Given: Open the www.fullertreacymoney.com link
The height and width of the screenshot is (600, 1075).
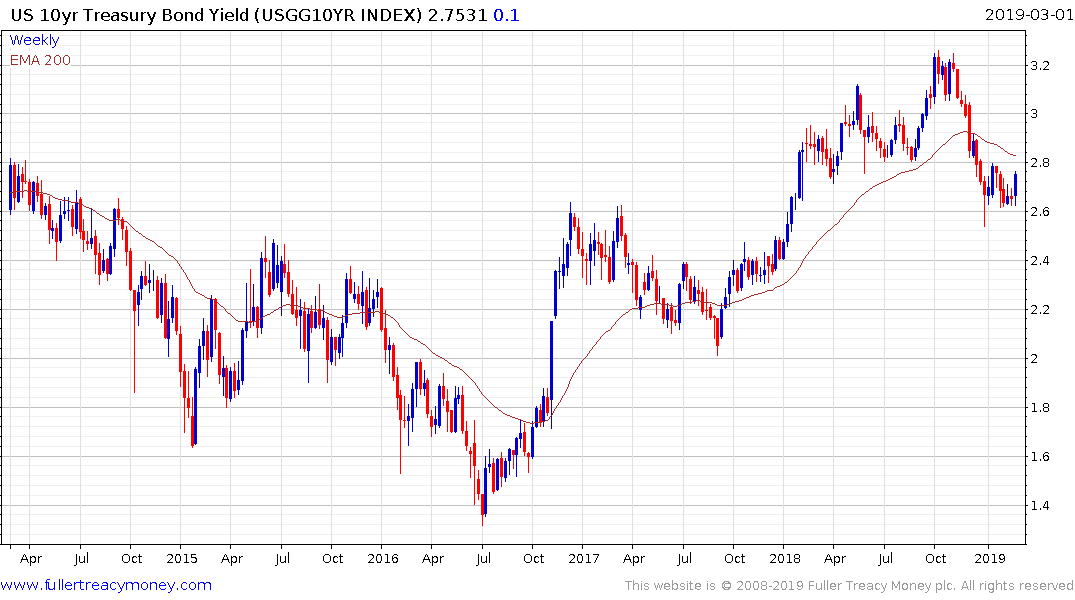Looking at the screenshot, I should 106,586.
